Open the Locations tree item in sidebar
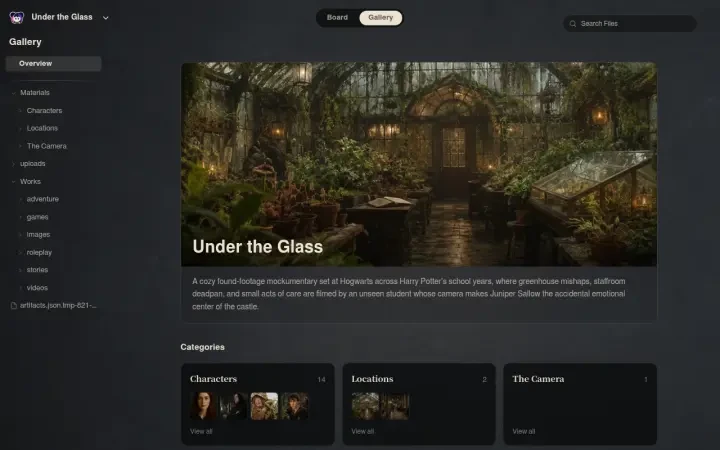Image resolution: width=720 pixels, height=450 pixels. point(42,128)
